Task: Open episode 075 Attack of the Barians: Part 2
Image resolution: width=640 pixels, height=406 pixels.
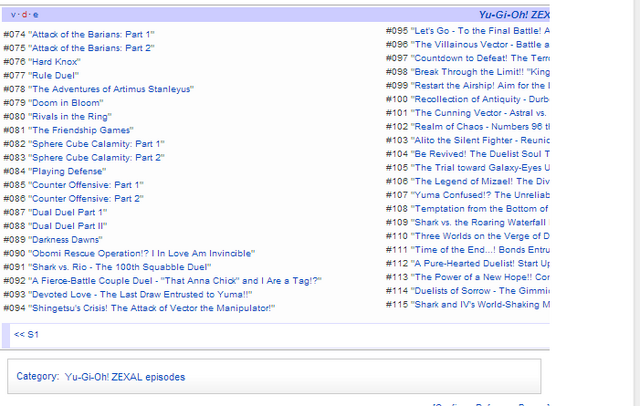Action: (x=91, y=48)
